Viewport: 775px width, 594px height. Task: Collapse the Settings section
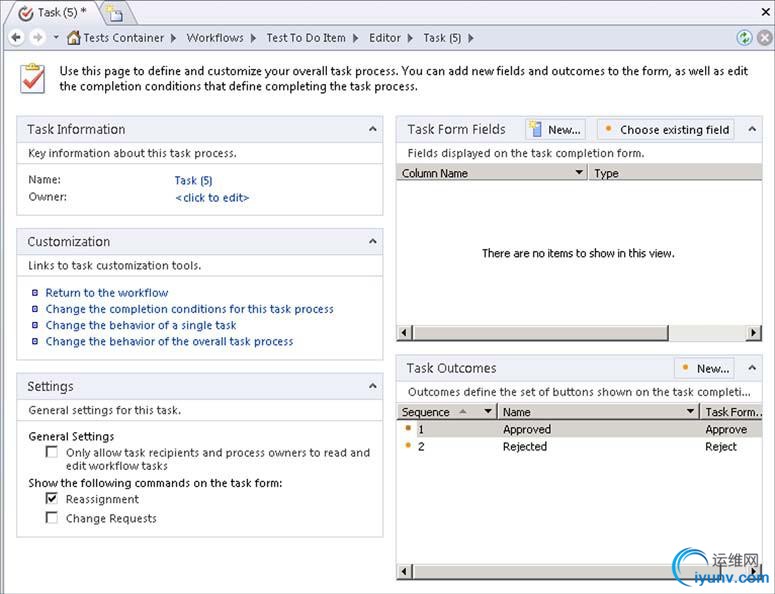(372, 386)
